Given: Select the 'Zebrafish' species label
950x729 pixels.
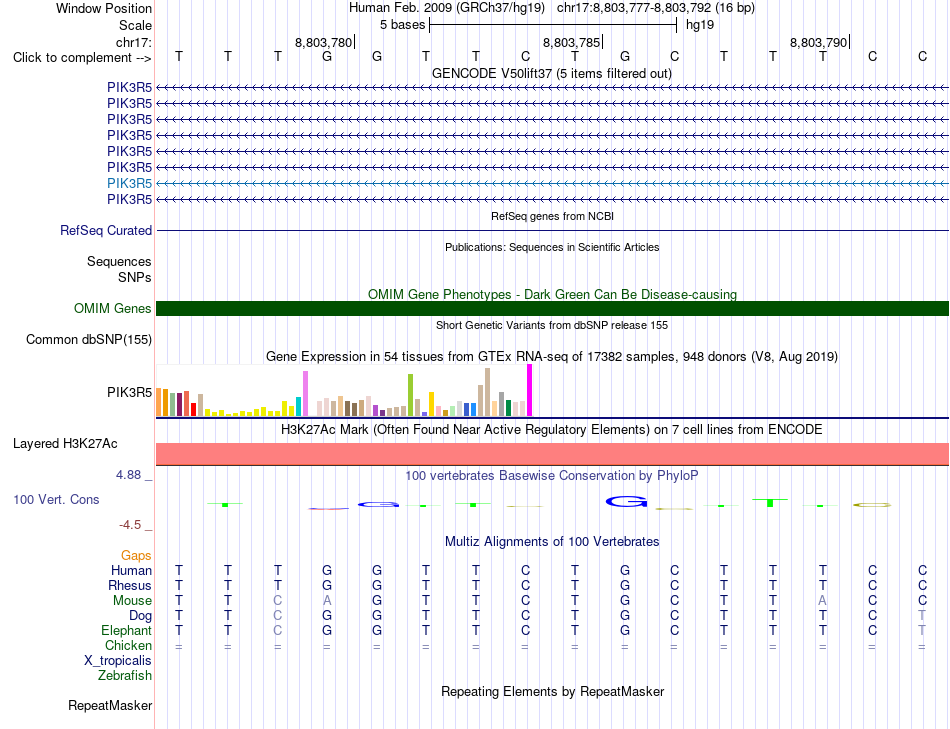Looking at the screenshot, I should coord(125,675).
